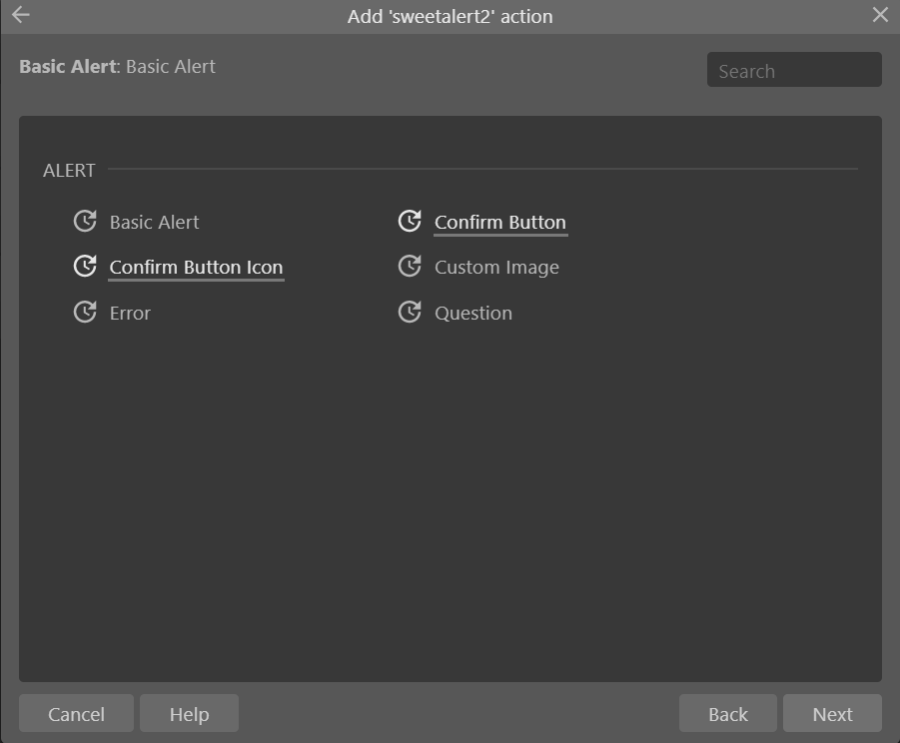Click the Back button
Viewport: 900px width, 743px height.
727,713
